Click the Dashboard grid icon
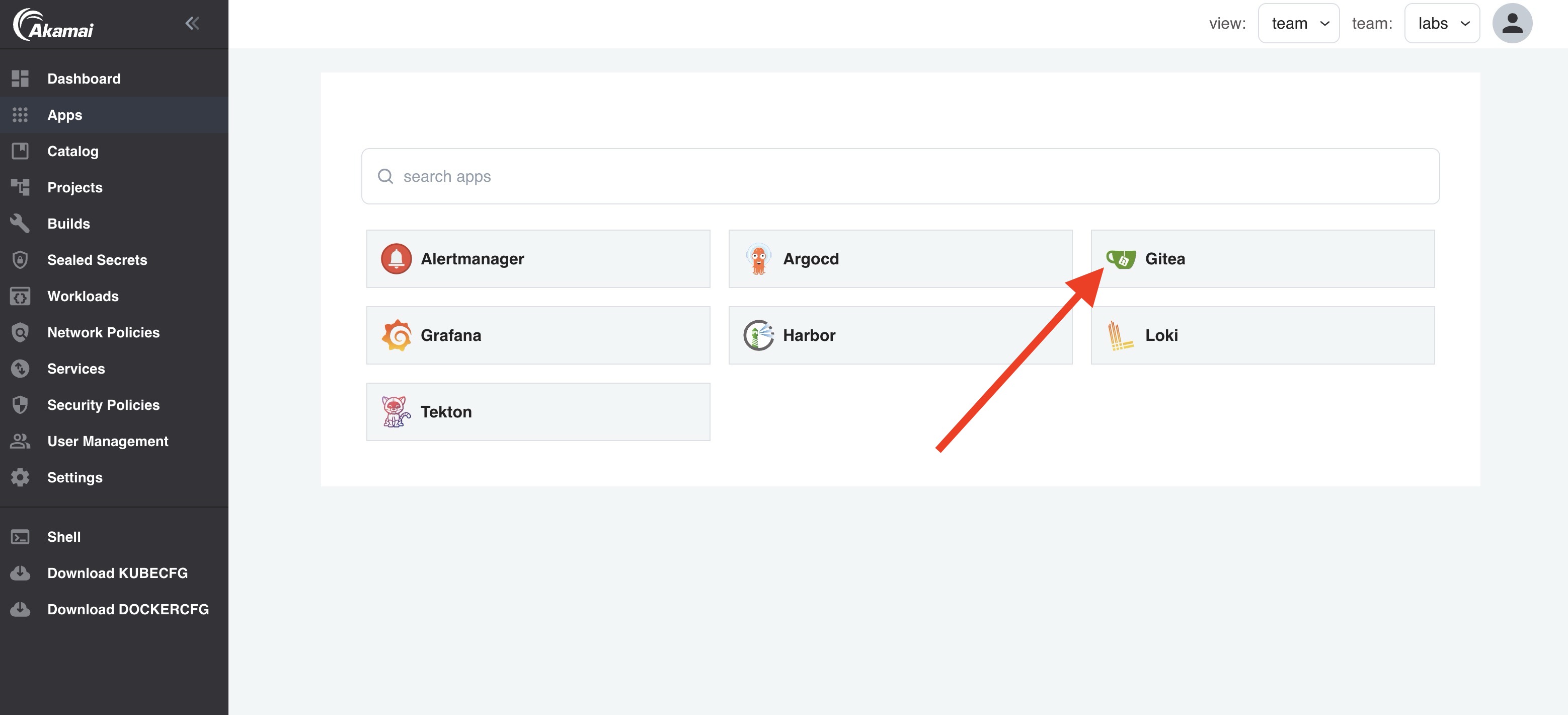 tap(20, 79)
